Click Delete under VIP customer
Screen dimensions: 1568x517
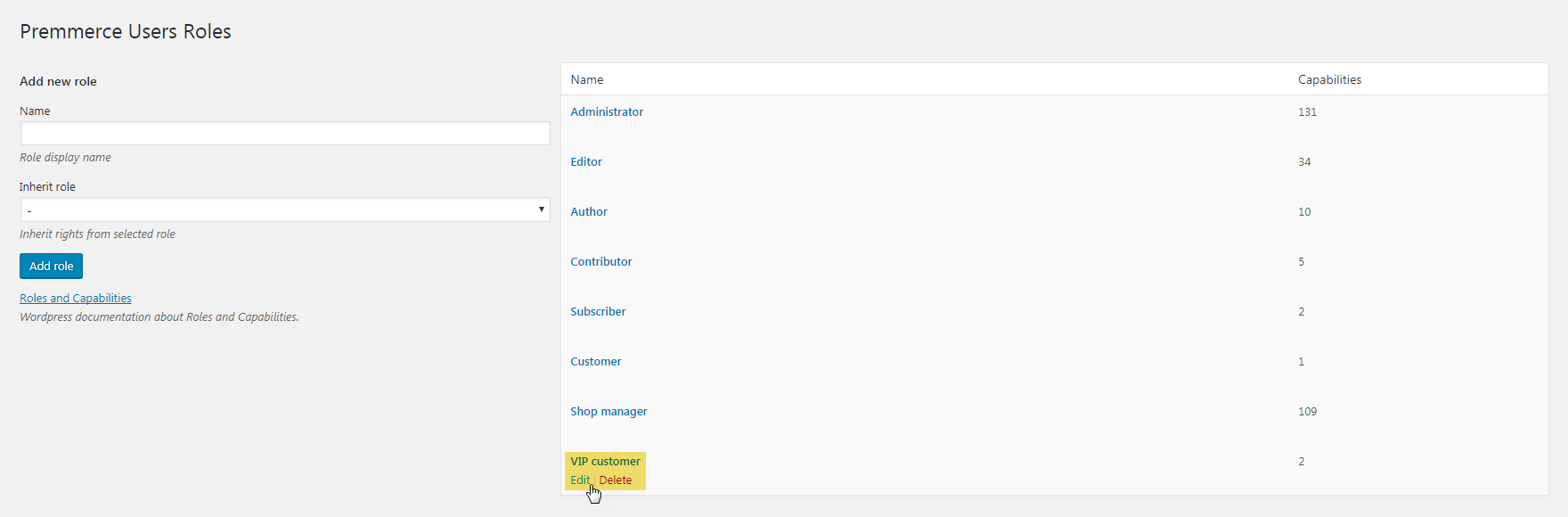click(x=616, y=480)
